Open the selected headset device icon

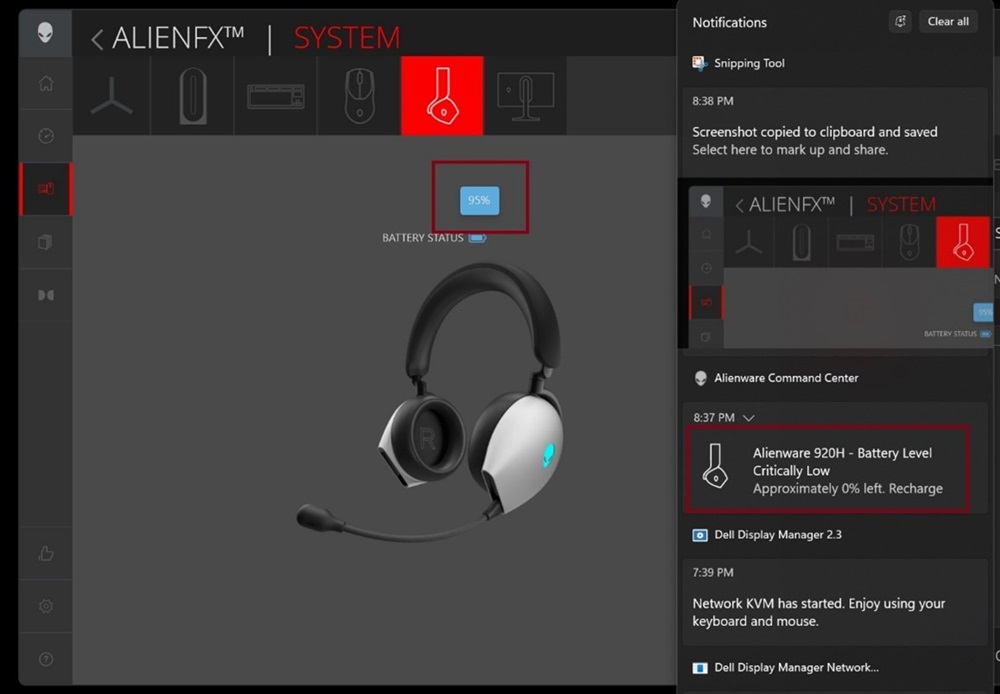pos(442,95)
